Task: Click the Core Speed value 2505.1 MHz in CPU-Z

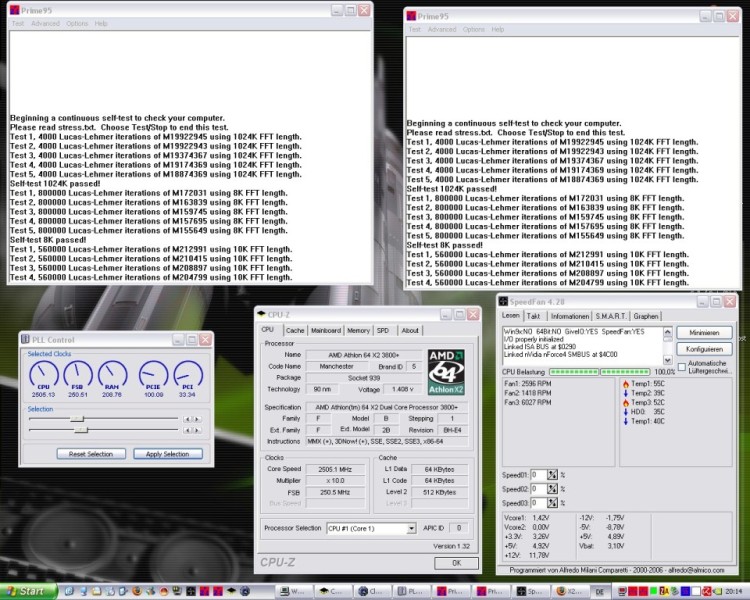Action: 335,469
